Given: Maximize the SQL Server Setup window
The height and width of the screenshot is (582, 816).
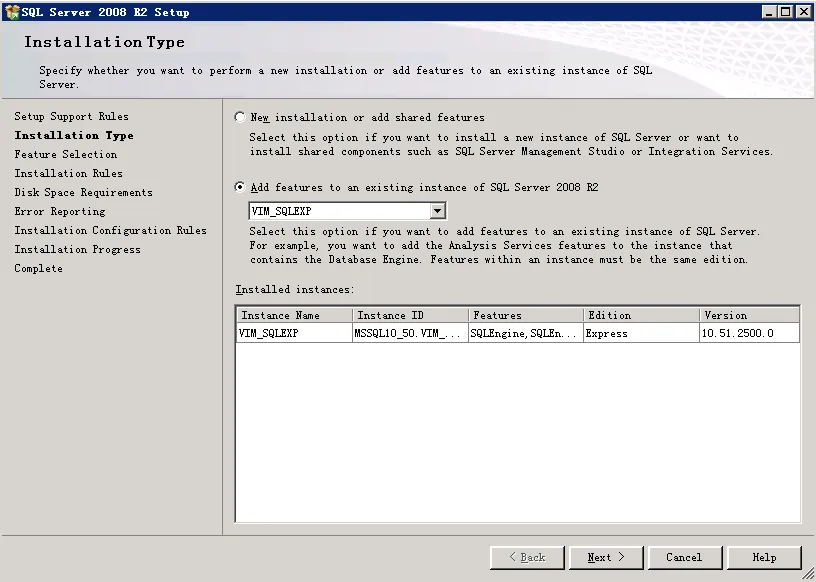Looking at the screenshot, I should pyautogui.click(x=786, y=11).
